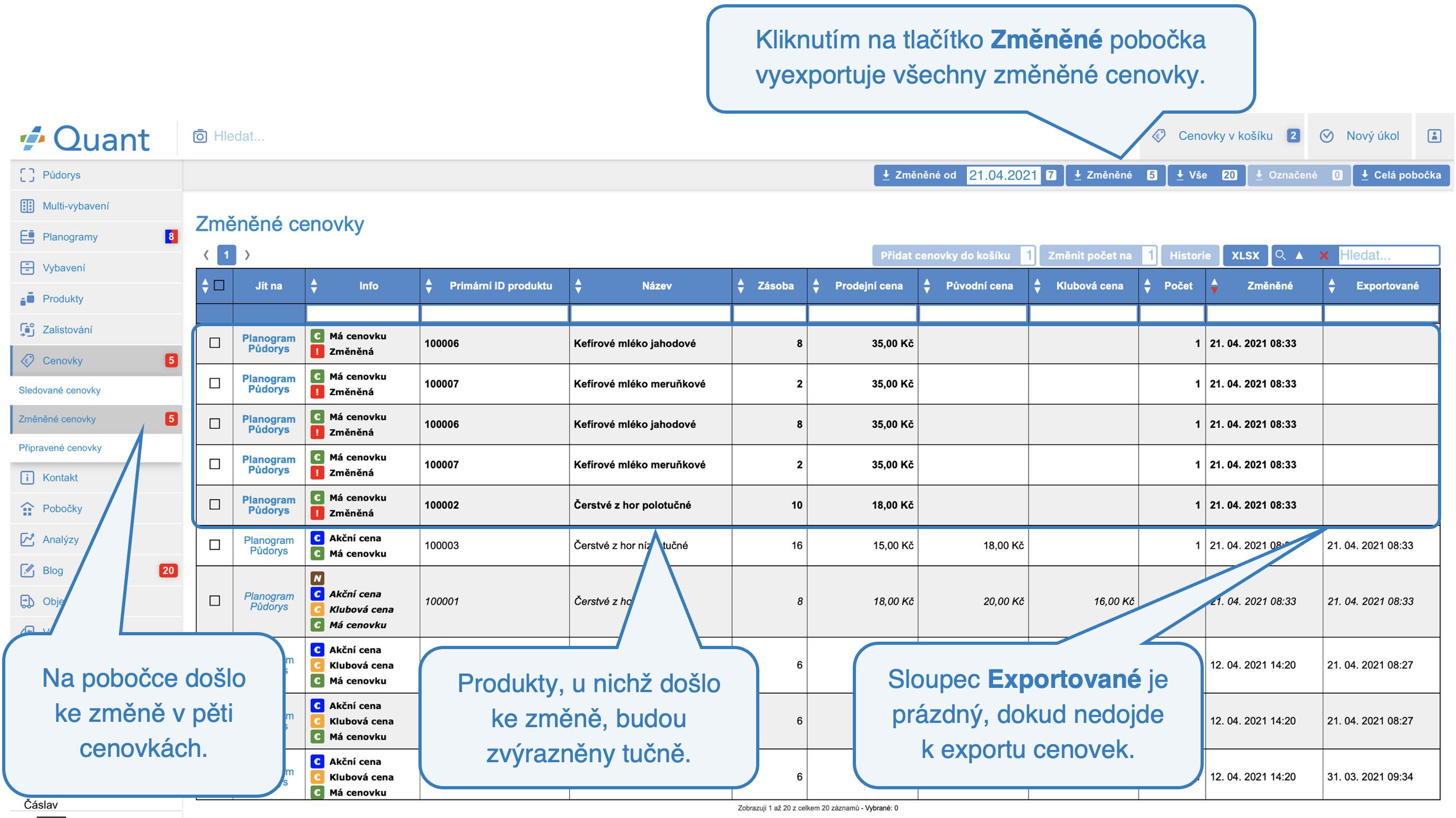1456x818 pixels.
Task: Clear table search with red X
Action: (1324, 255)
